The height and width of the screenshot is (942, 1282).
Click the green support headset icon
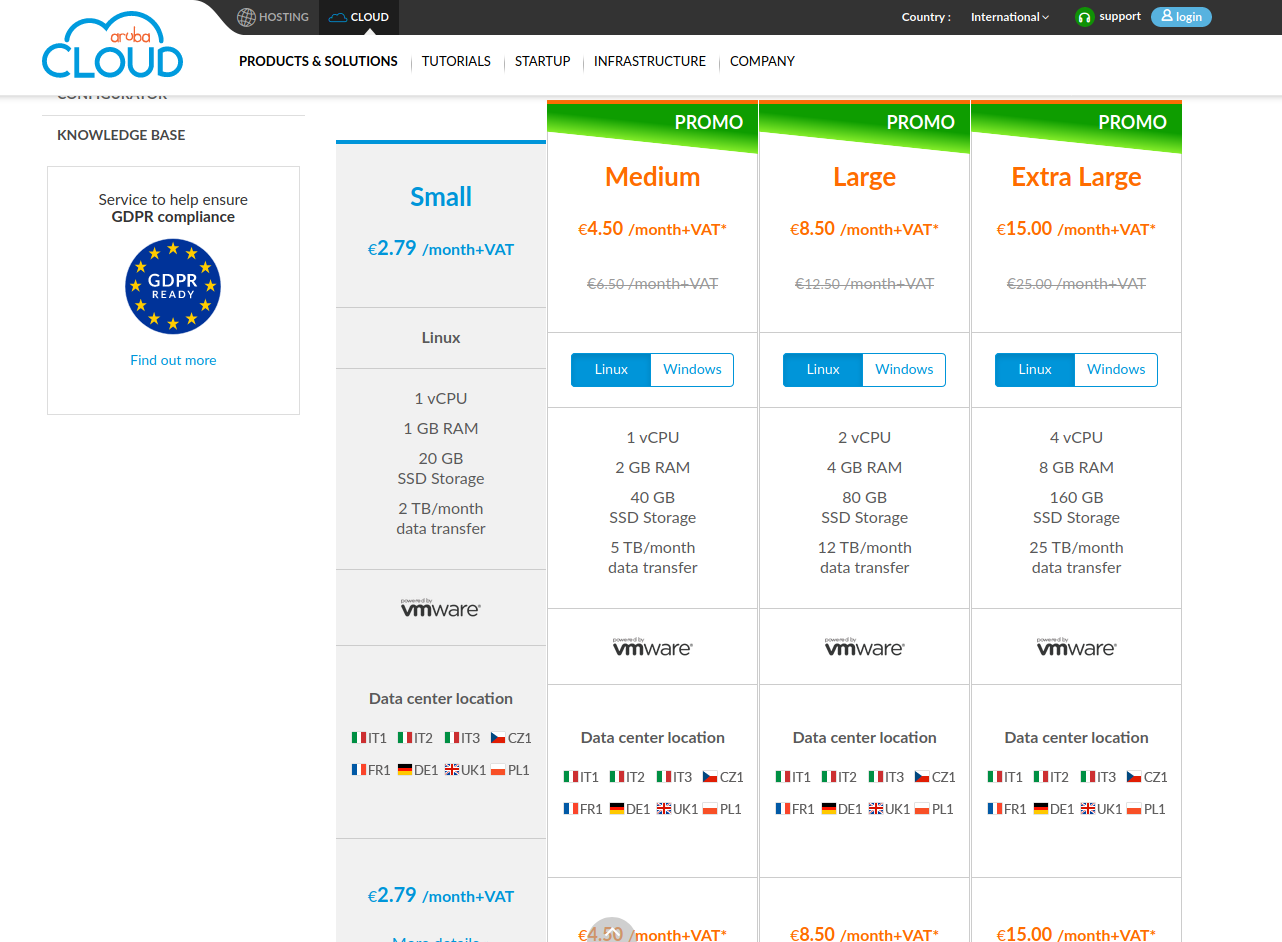click(x=1085, y=17)
